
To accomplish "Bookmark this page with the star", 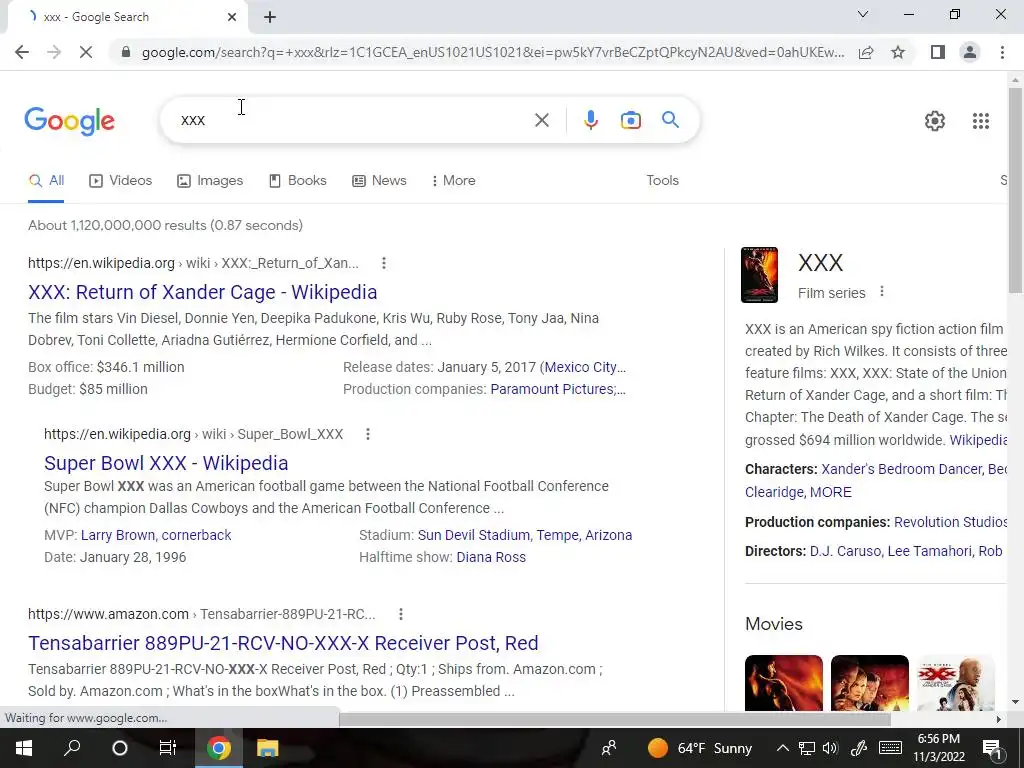I will coord(898,52).
